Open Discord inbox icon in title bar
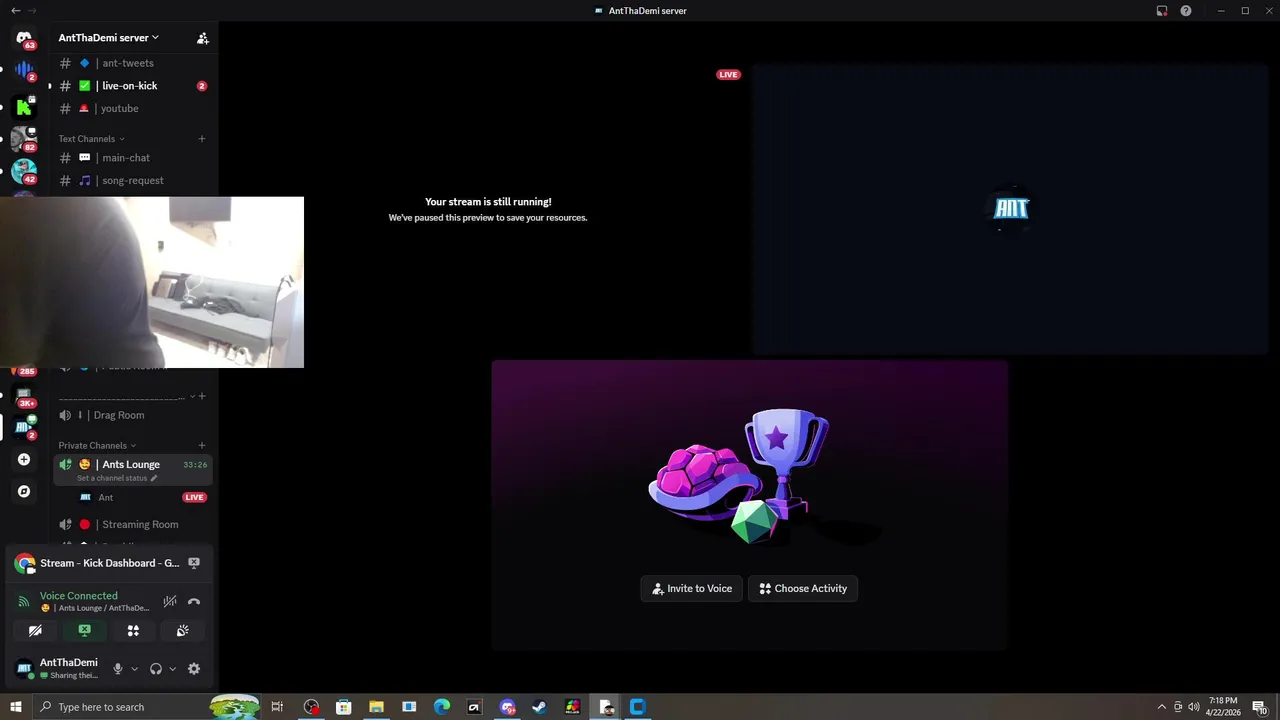 coord(1162,11)
